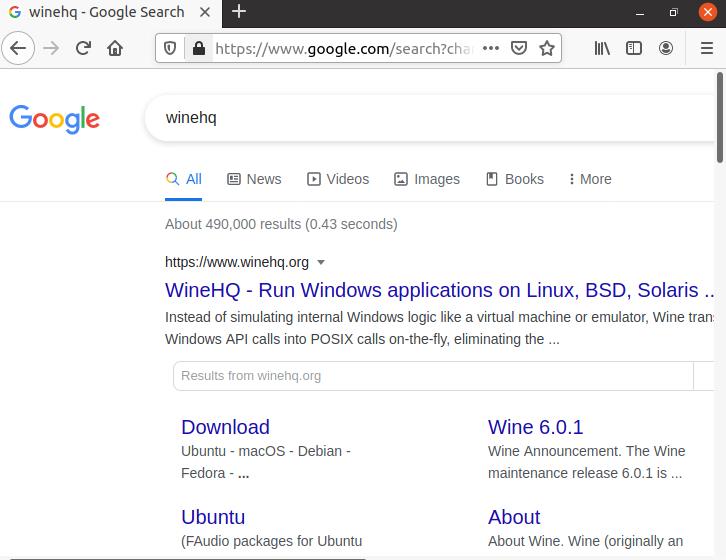Click the https://www.winehq.org URL text

click(x=237, y=262)
